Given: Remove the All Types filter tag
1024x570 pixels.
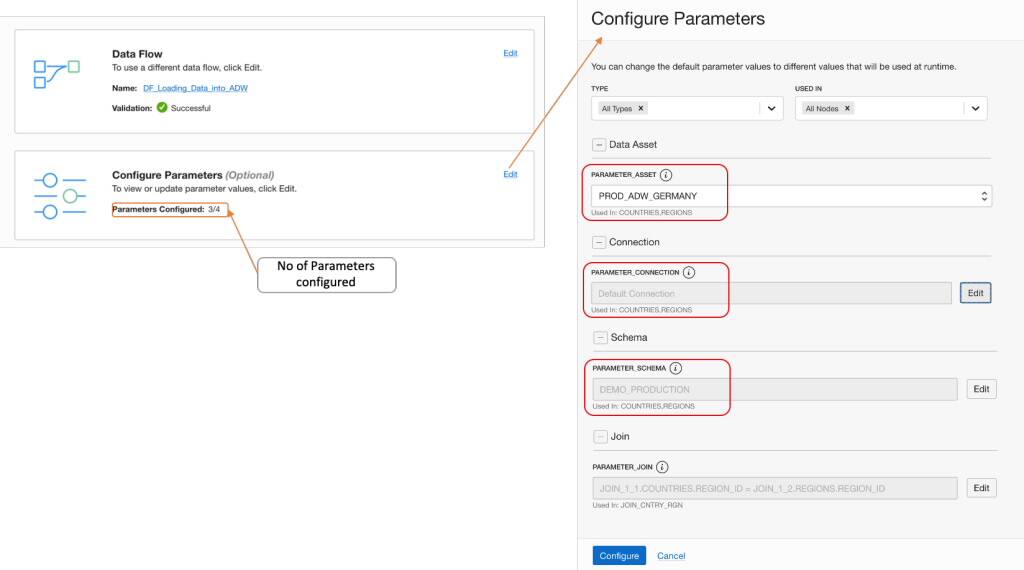Looking at the screenshot, I should [641, 108].
